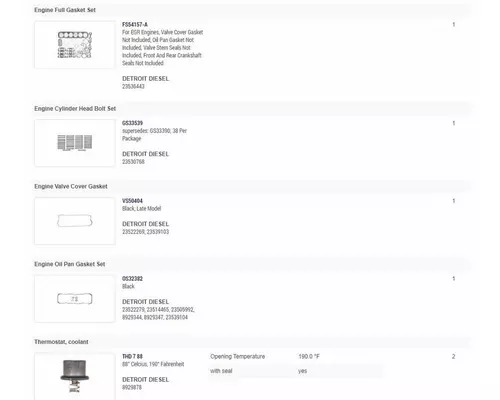Click the Engine Valve Cover Gasket heading

[71, 186]
